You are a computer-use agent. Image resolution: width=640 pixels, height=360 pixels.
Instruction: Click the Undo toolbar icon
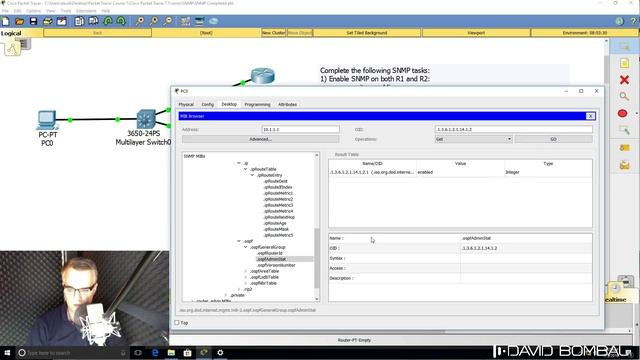click(x=108, y=21)
